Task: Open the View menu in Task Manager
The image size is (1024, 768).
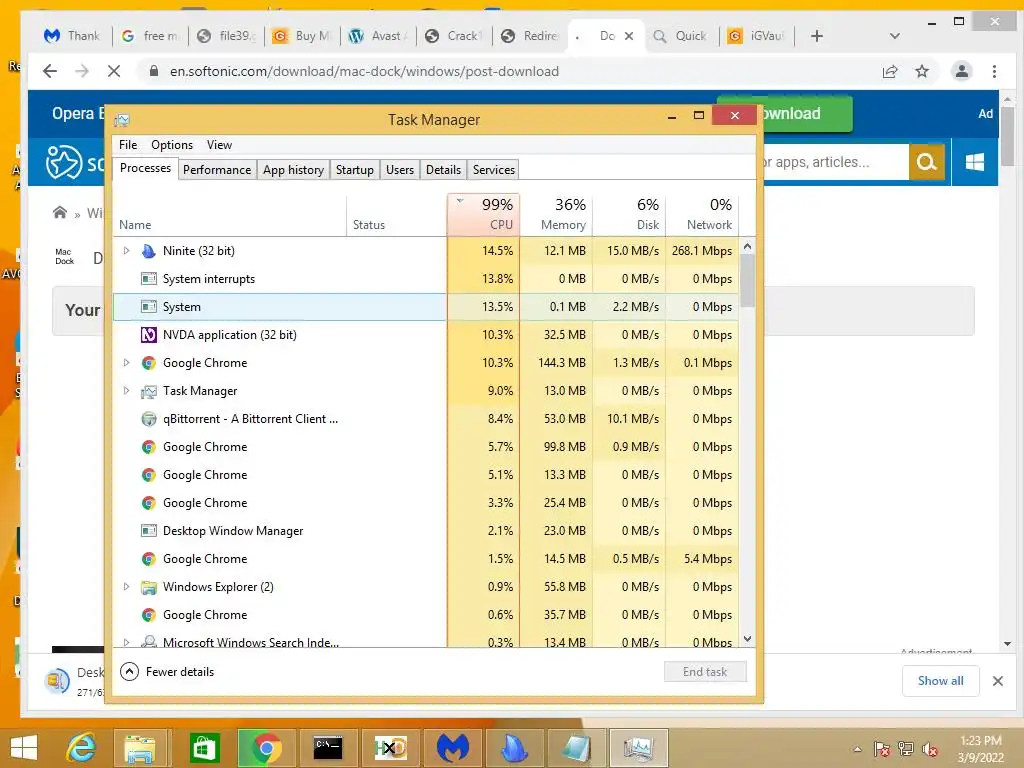Action: pyautogui.click(x=219, y=145)
